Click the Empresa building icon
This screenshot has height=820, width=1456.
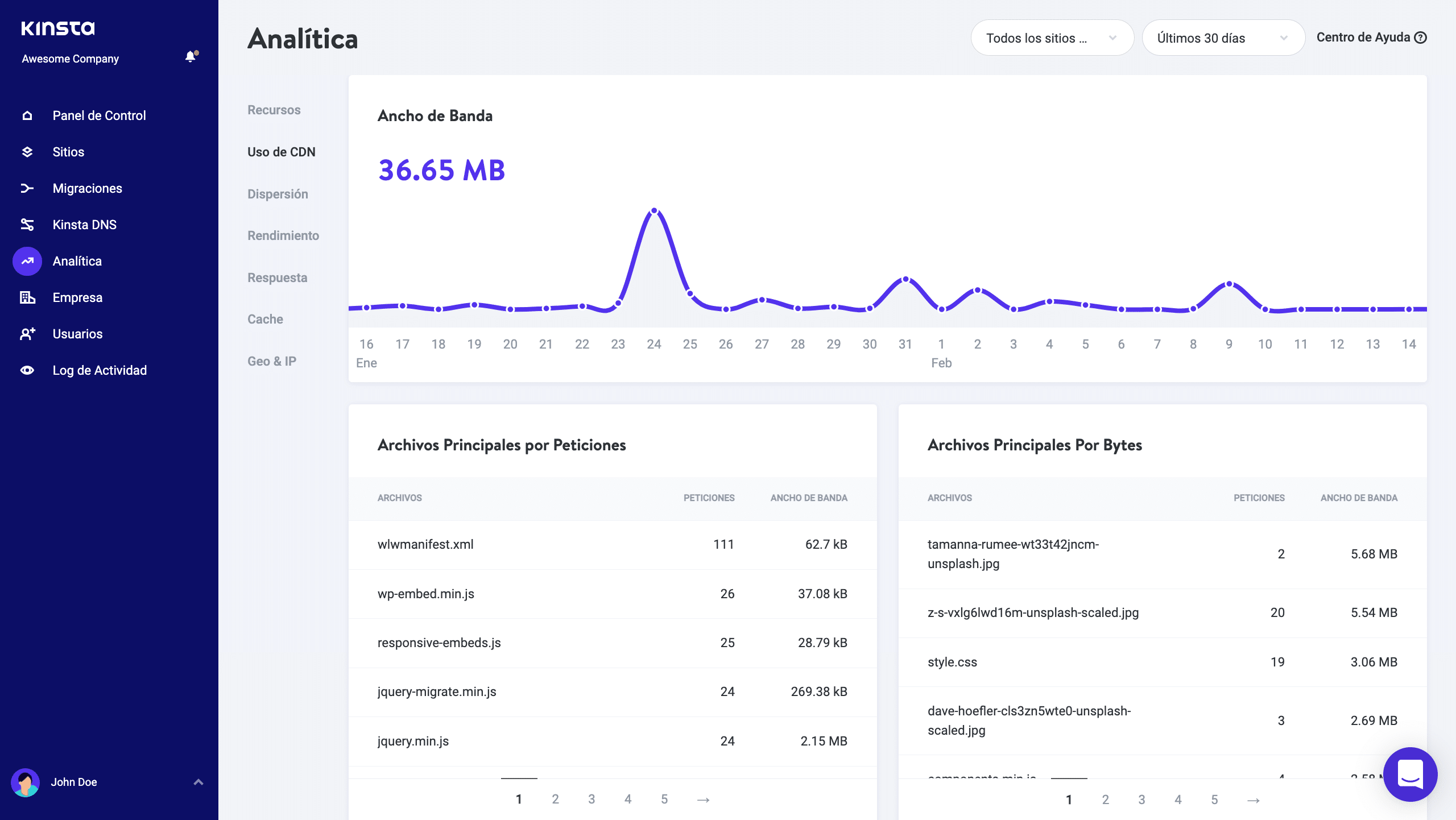27,297
